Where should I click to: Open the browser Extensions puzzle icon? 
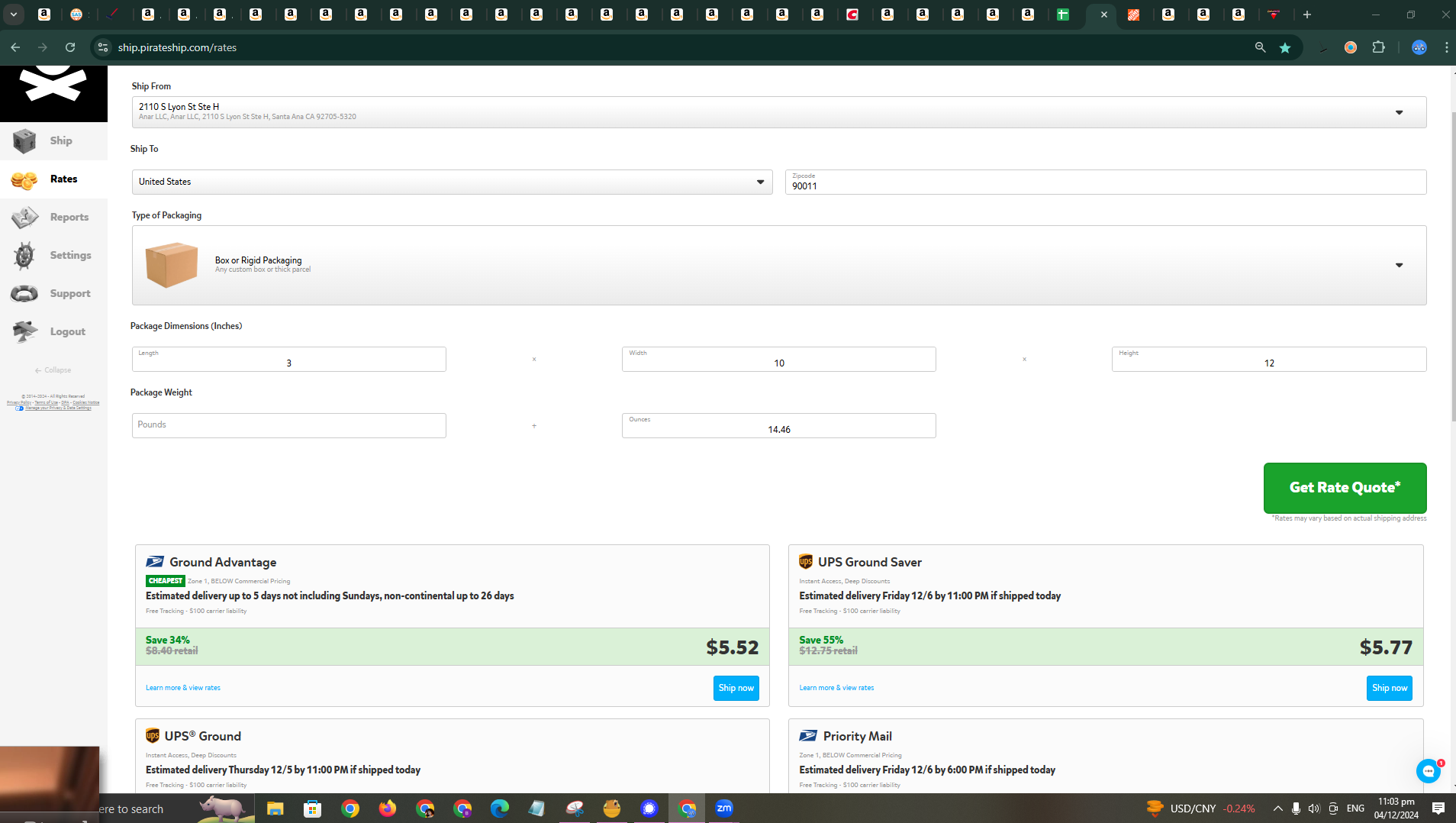coord(1378,47)
